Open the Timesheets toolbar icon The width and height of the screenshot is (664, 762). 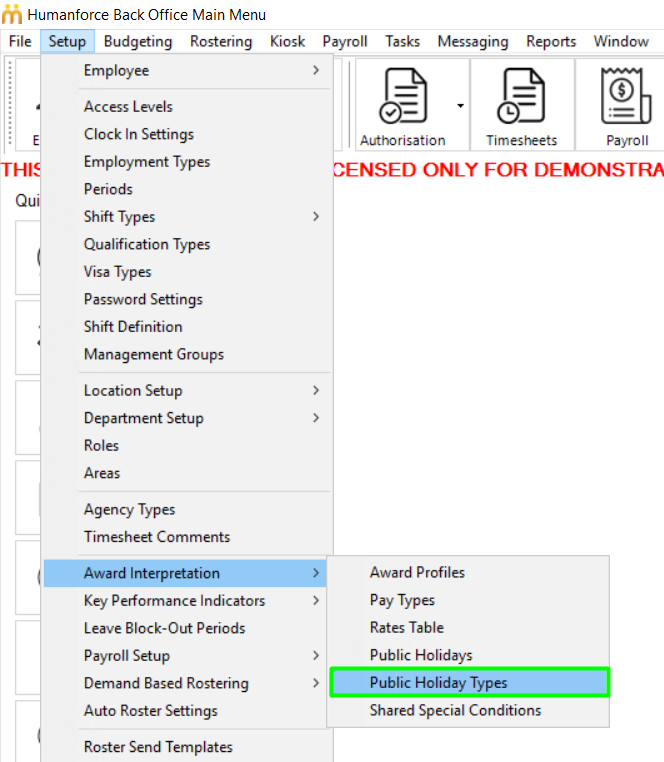pyautogui.click(x=521, y=96)
